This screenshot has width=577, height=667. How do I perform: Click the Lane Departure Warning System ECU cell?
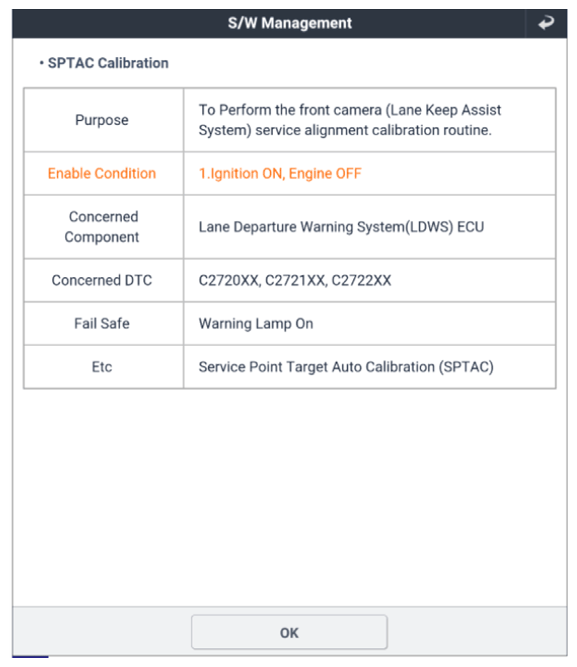click(x=370, y=227)
